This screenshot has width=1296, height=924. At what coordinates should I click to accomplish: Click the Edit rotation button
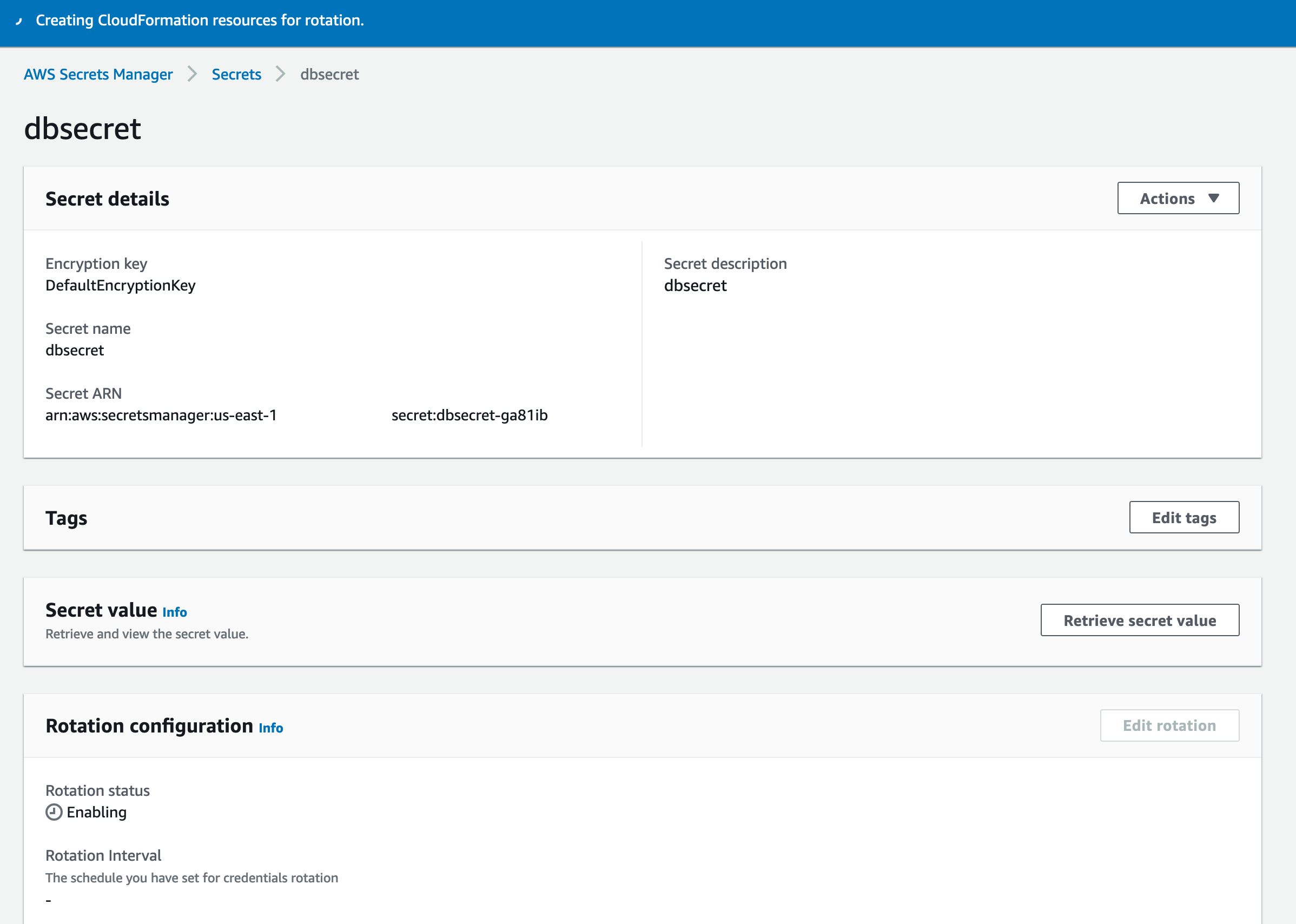tap(1169, 725)
